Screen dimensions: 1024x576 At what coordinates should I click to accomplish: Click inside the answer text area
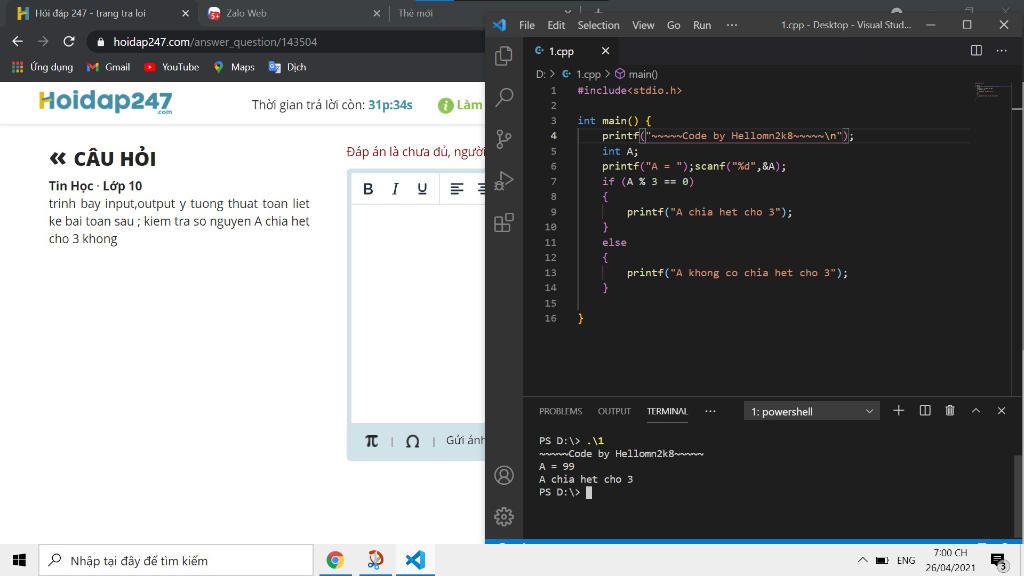click(x=418, y=313)
